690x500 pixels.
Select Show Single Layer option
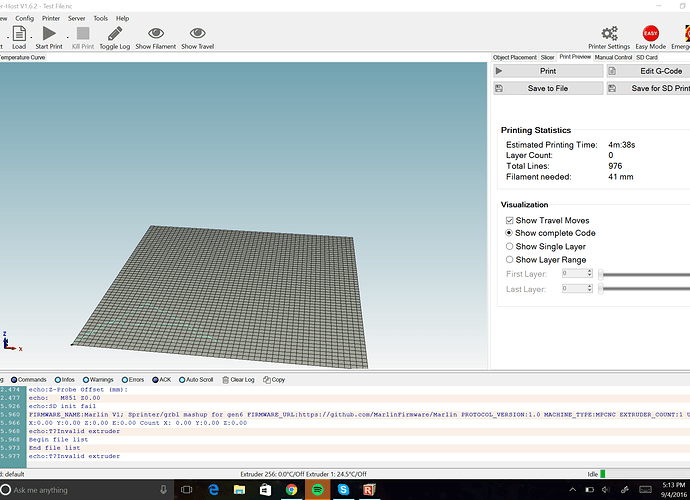pos(509,246)
